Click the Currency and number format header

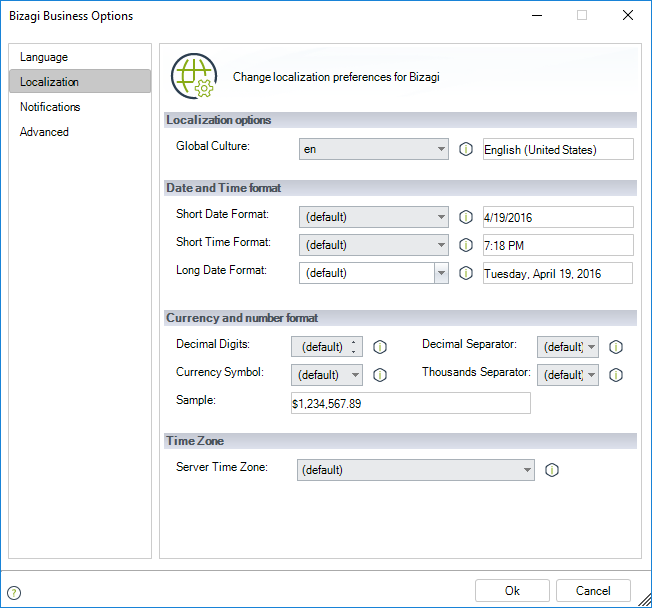tap(400, 318)
